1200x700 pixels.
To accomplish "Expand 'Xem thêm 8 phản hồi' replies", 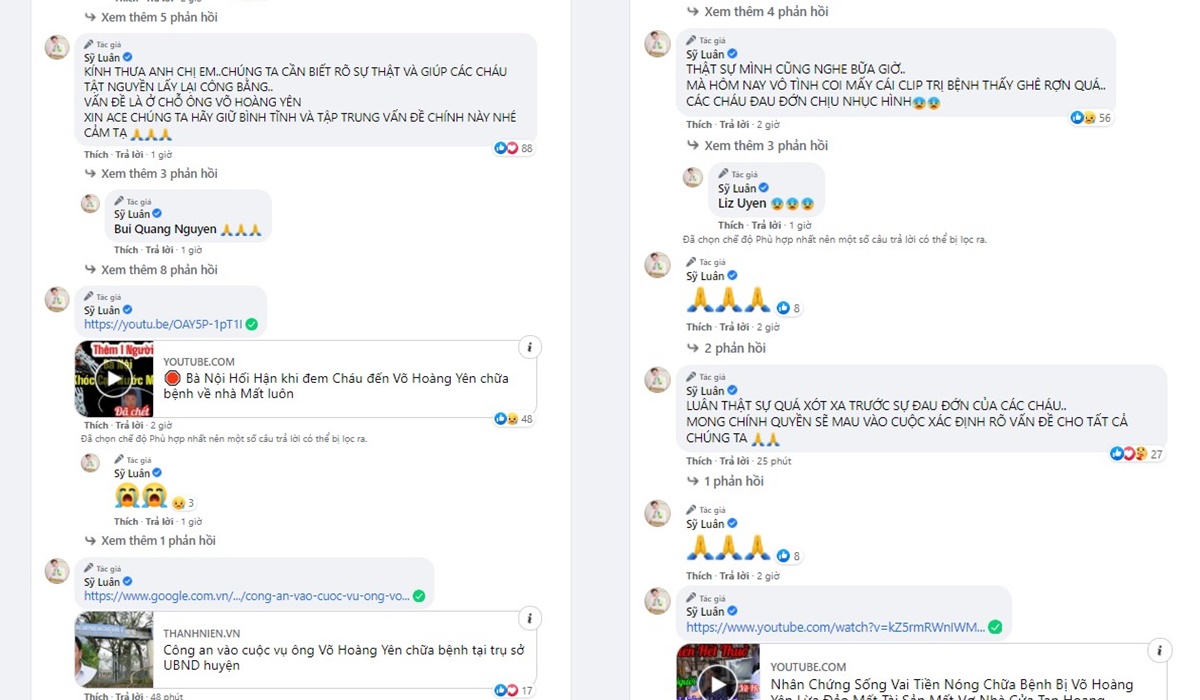I will (x=151, y=270).
